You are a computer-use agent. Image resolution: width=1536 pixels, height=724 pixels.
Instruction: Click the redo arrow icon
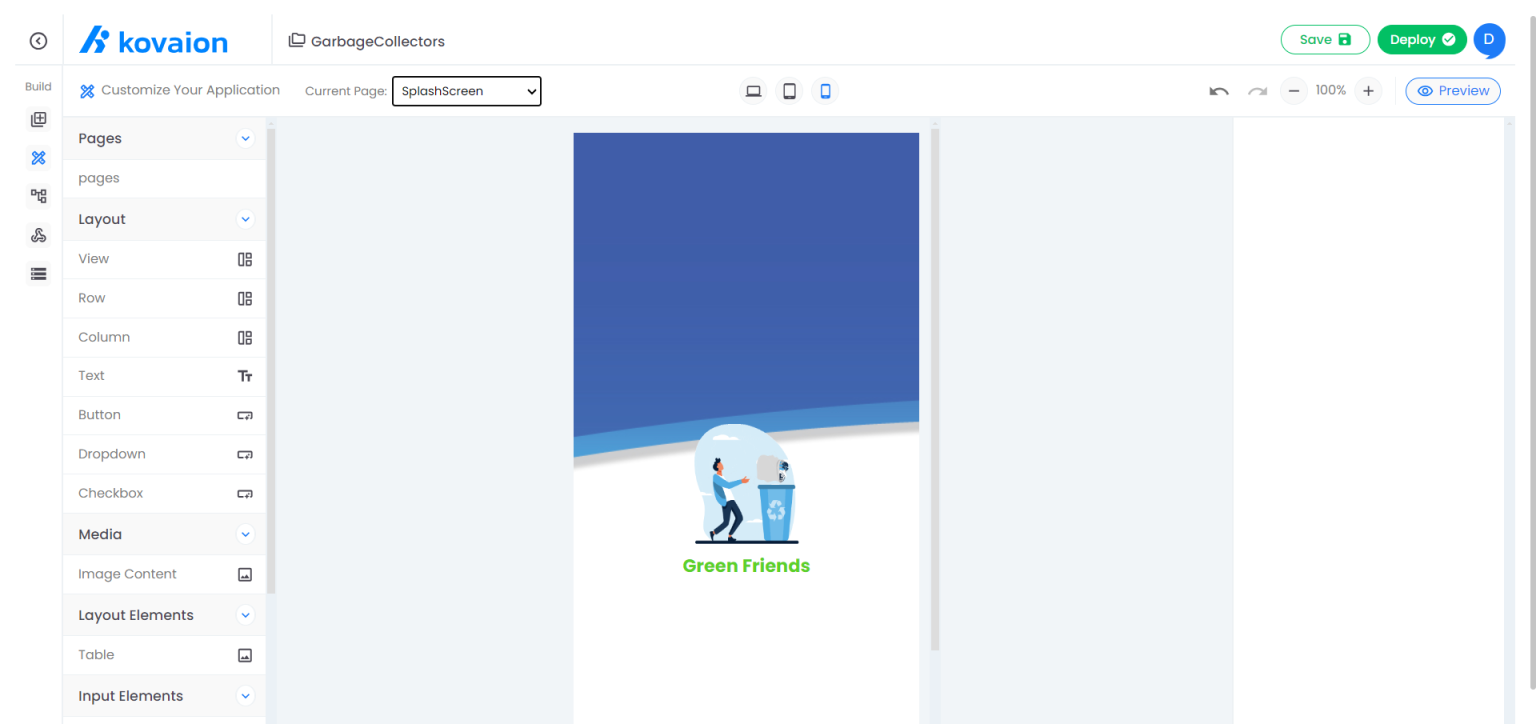click(1256, 90)
